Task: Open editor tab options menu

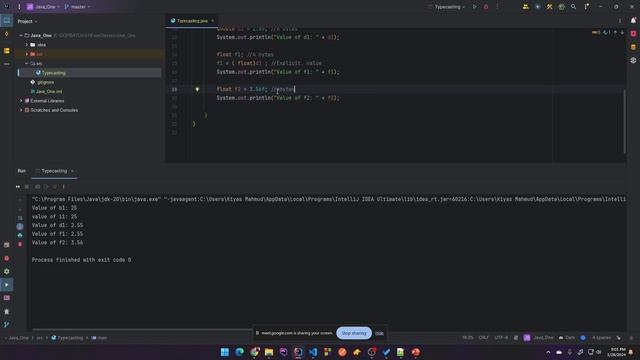Action: (620, 21)
